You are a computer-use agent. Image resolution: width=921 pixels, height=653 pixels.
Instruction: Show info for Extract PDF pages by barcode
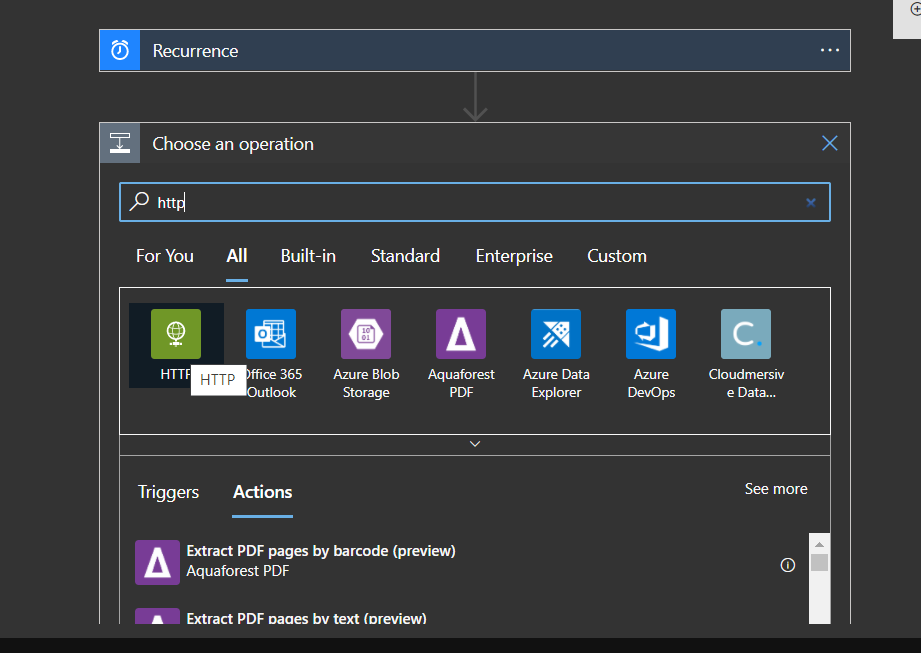788,565
